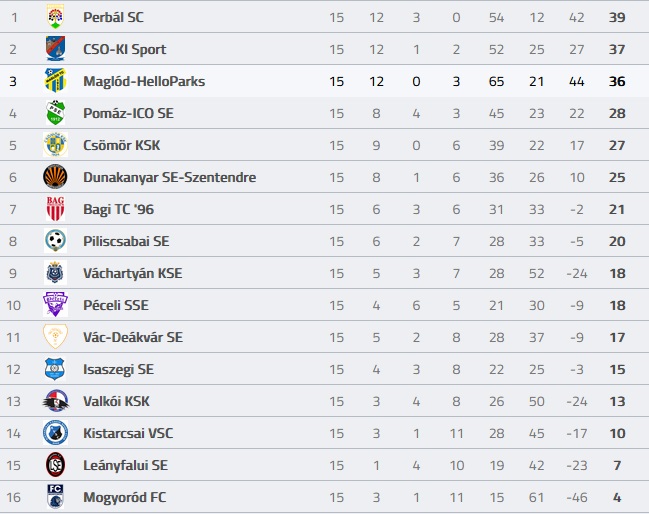This screenshot has width=649, height=514.
Task: Click Perbál SC's 39 points value
Action: [x=617, y=17]
